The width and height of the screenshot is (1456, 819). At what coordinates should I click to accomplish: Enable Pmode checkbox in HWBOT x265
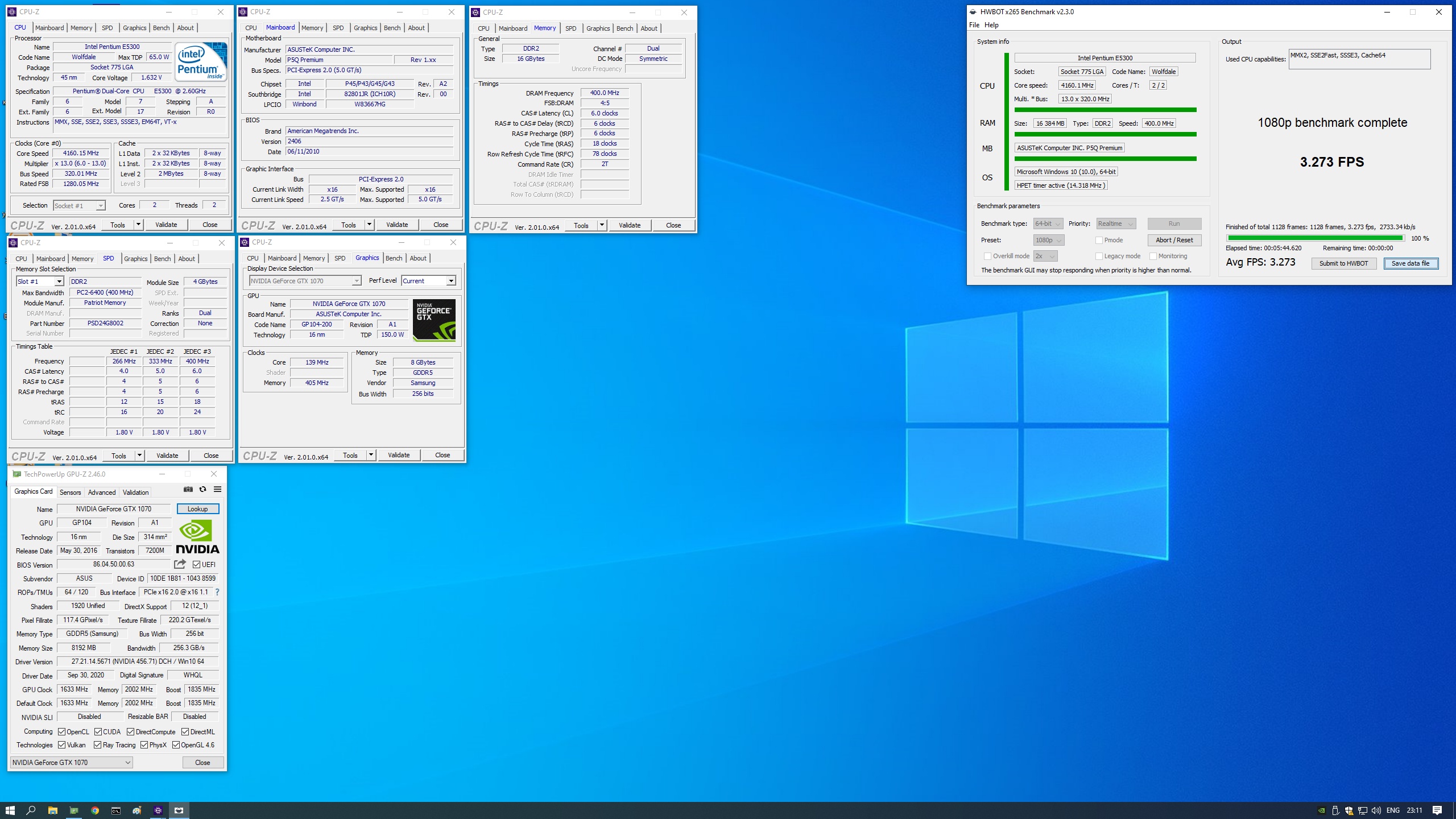click(1099, 240)
